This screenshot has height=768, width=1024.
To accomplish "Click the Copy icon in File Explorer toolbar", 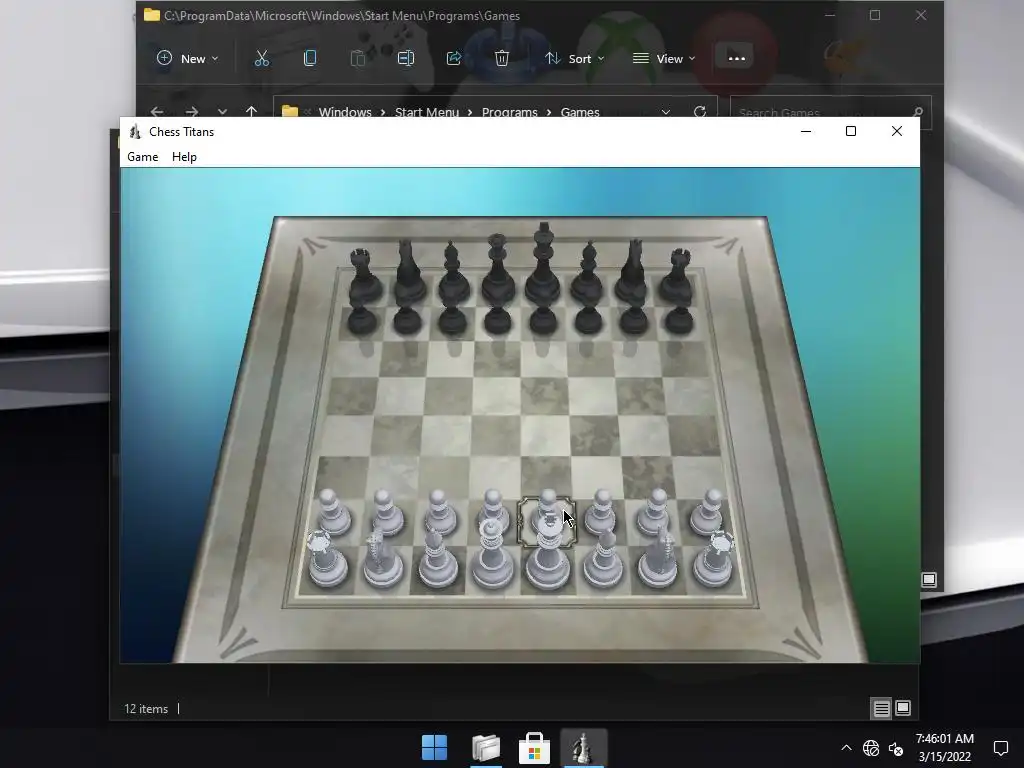I will tap(310, 59).
